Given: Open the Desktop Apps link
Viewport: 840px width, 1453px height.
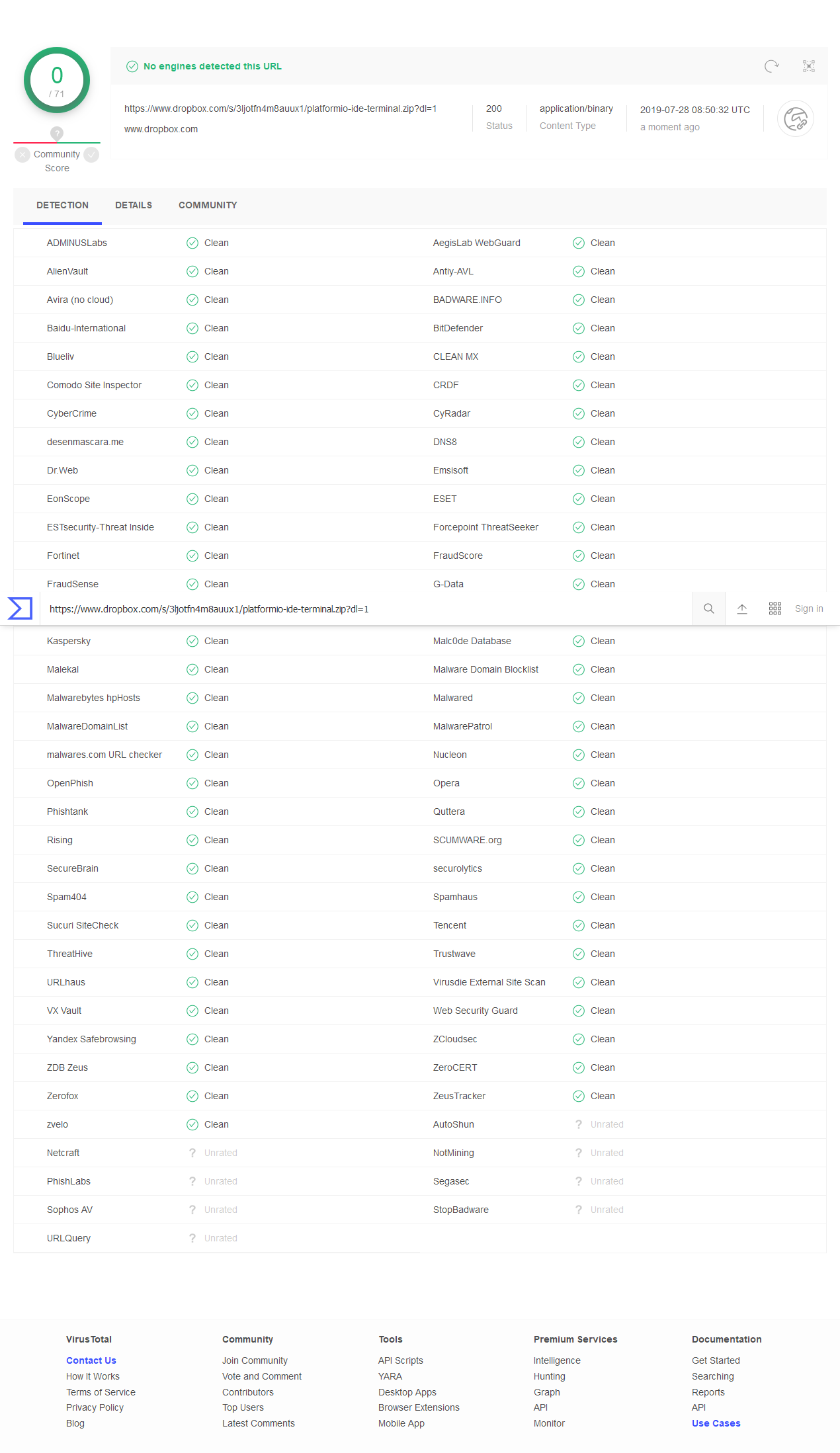Looking at the screenshot, I should coord(407,1392).
